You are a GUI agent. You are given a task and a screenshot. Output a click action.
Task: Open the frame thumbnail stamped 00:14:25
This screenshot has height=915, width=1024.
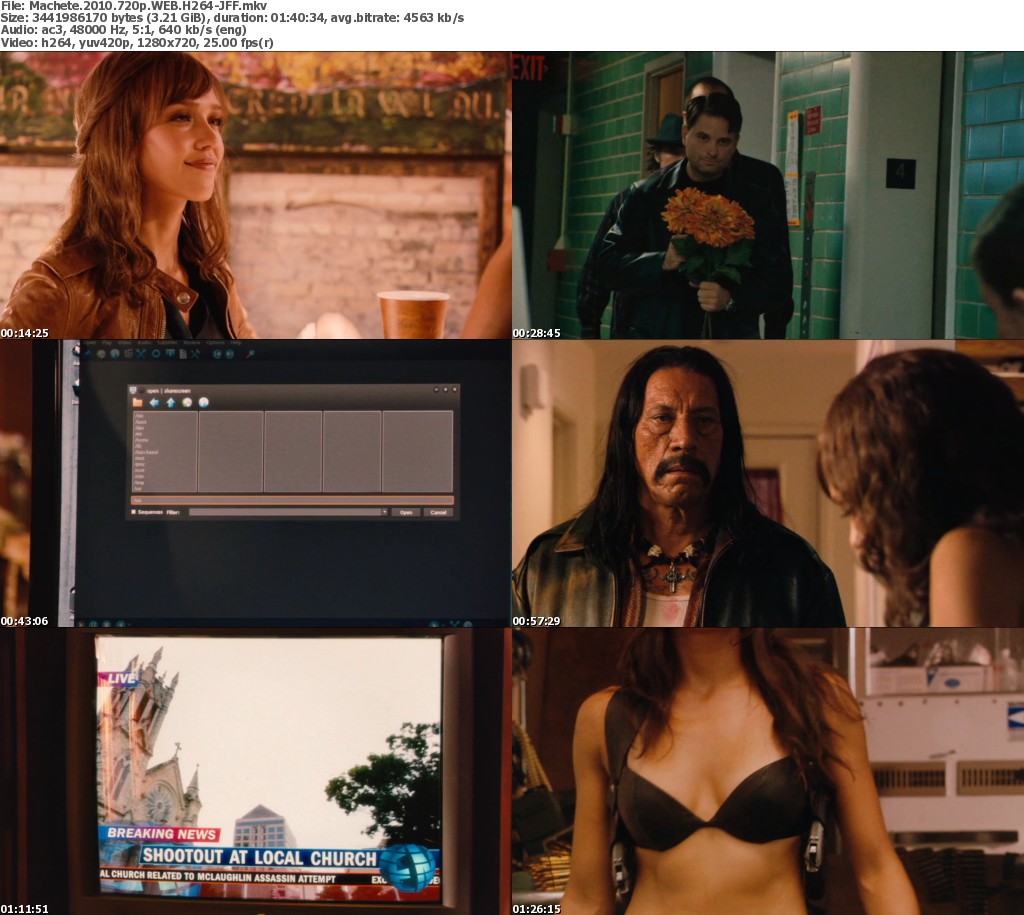point(255,195)
